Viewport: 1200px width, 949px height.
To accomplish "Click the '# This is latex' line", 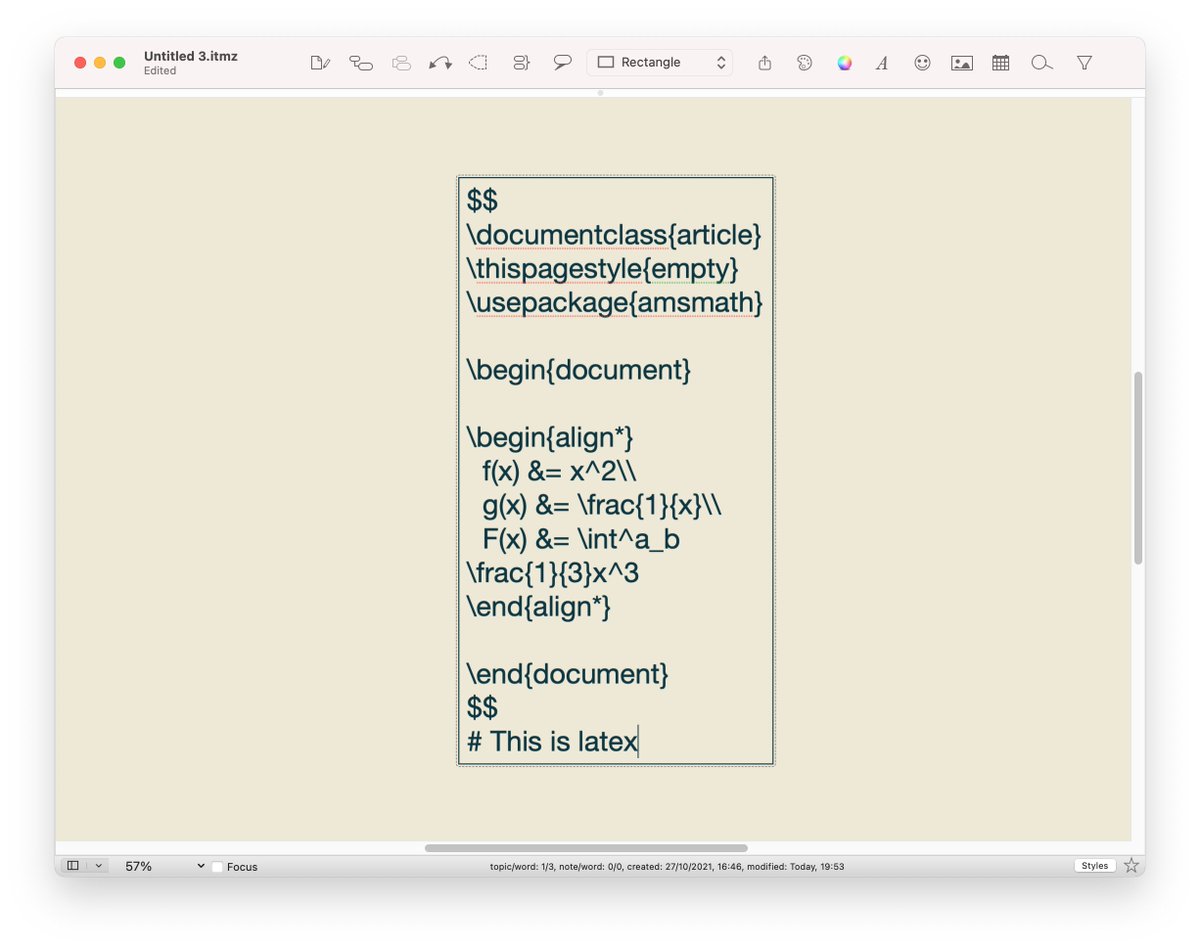I will pos(552,741).
